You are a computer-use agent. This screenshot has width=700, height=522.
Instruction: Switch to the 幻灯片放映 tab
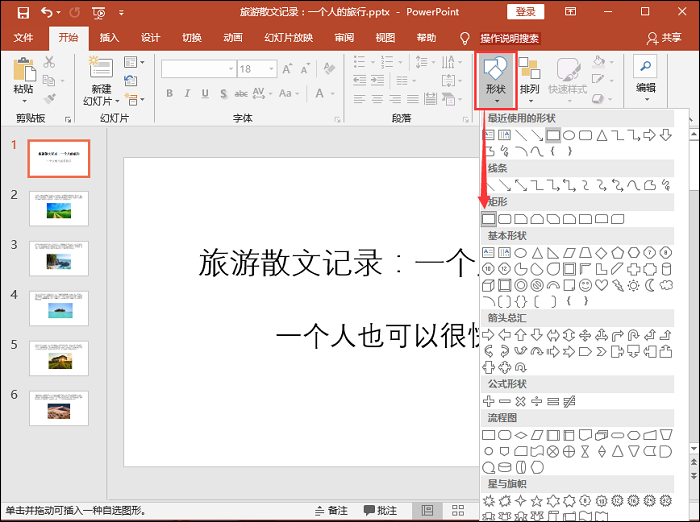[287, 38]
